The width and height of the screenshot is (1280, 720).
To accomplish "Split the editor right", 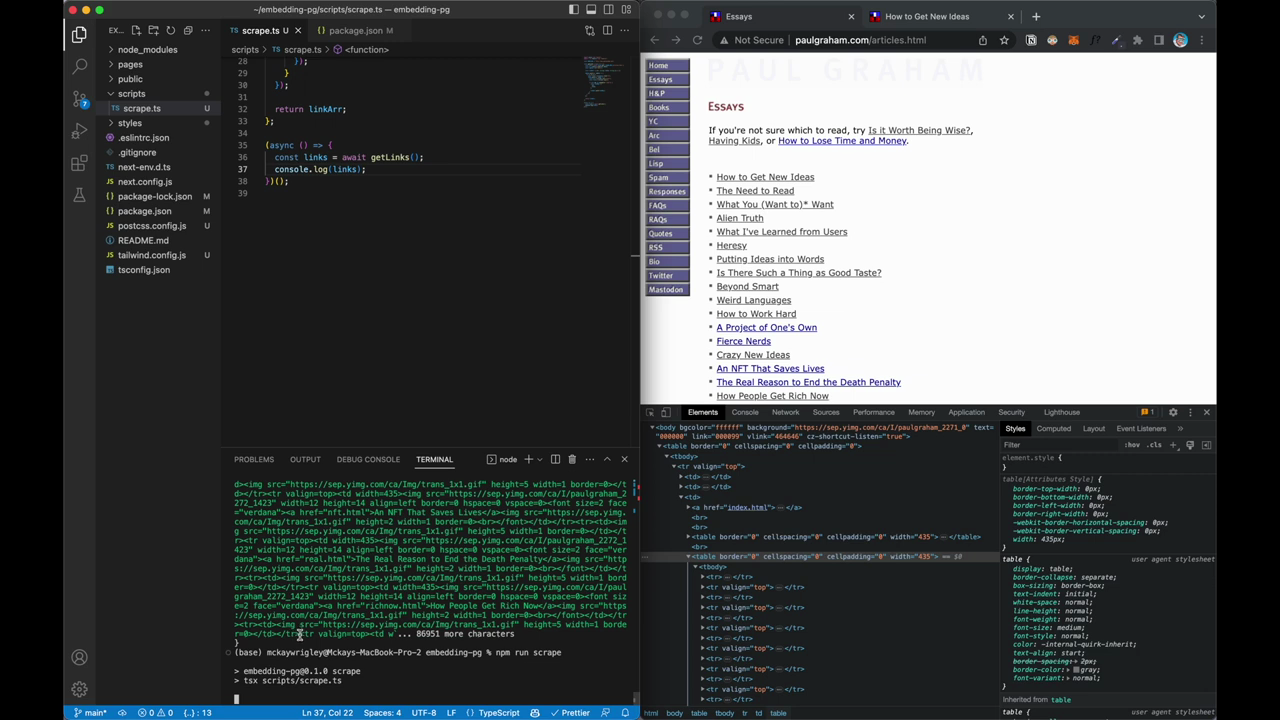I will point(607,31).
